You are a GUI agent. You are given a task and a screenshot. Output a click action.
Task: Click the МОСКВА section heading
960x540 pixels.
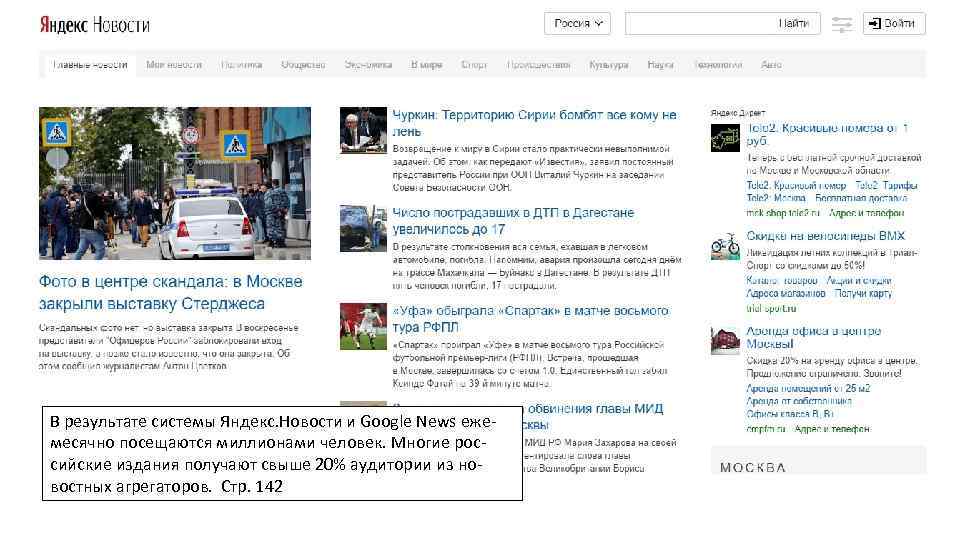752,467
